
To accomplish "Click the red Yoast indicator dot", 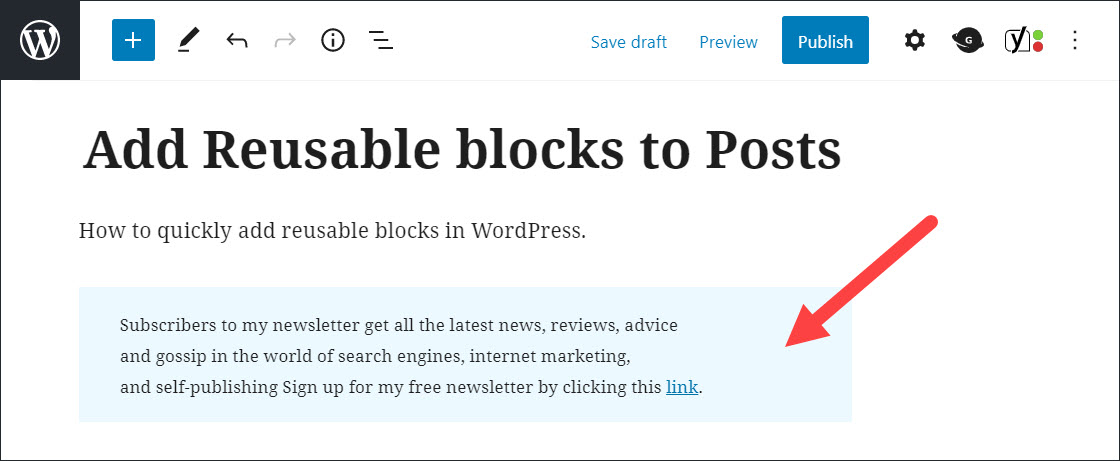I will point(1038,47).
